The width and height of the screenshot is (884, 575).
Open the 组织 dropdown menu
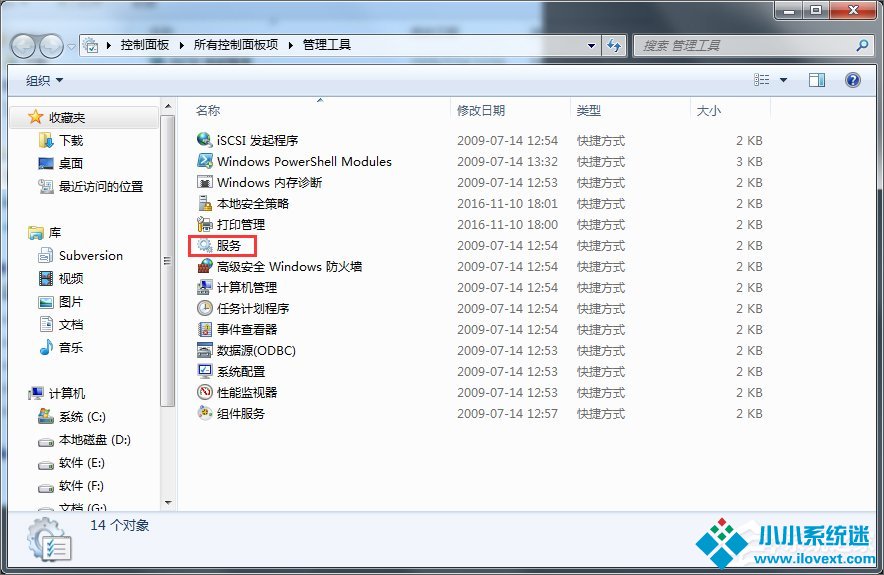tap(44, 81)
